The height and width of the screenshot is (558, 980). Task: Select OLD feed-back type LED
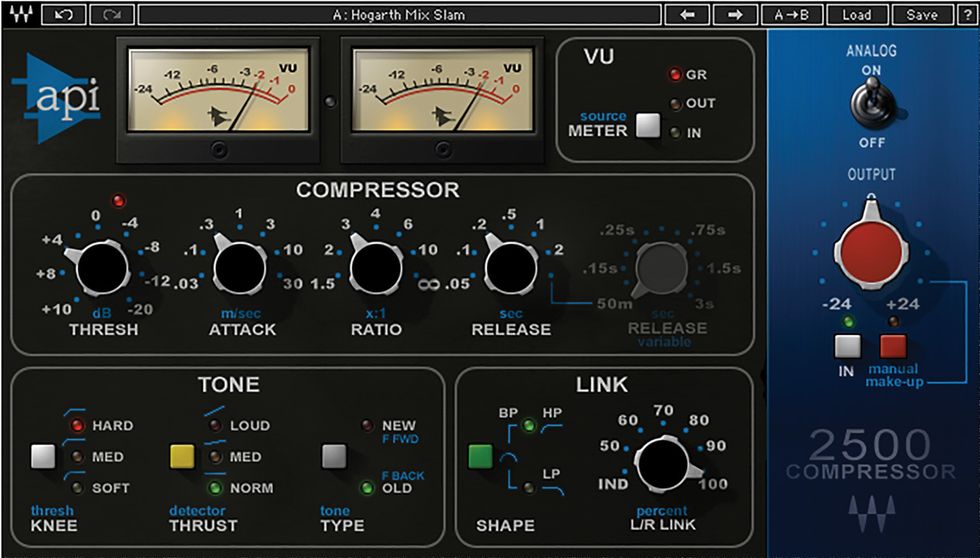(368, 488)
